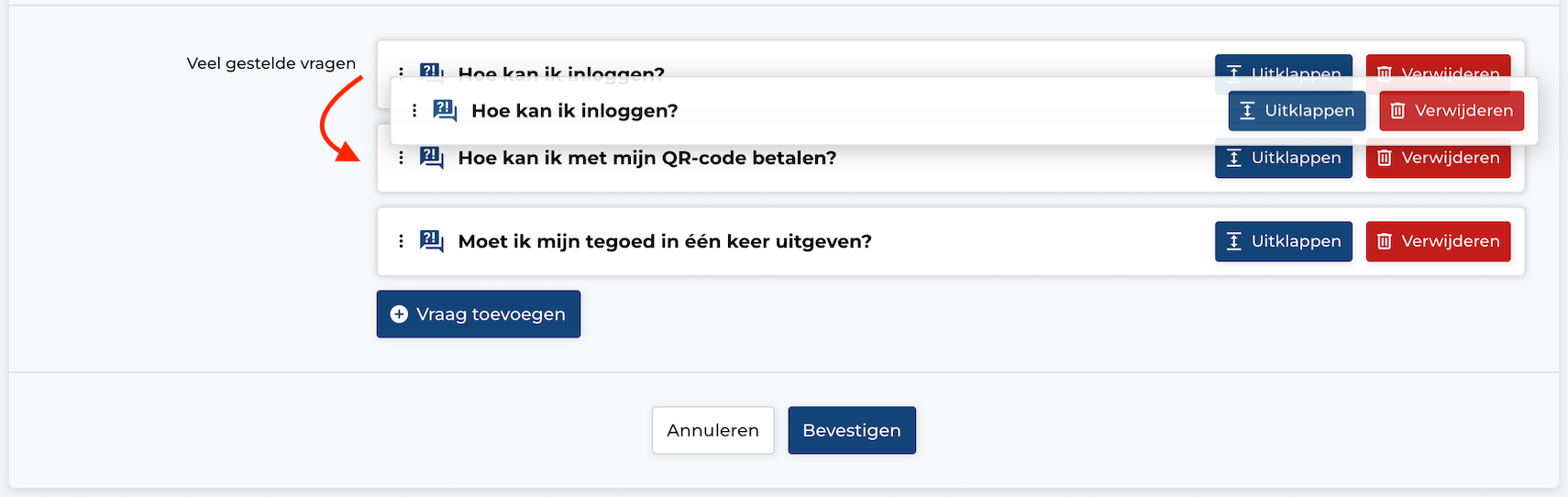Expand the dragged 'Hoe kan ik inloggen?' with Uitklappen
The width and height of the screenshot is (1568, 497).
point(1297,111)
